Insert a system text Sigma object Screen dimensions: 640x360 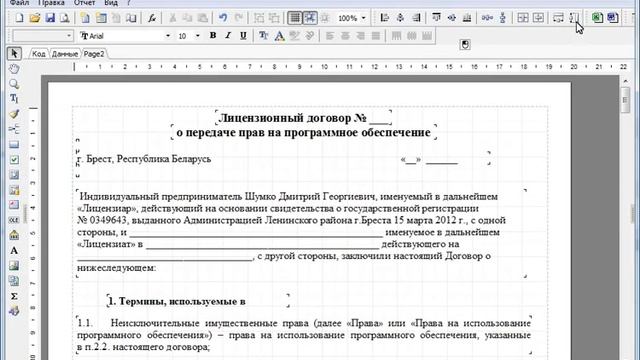click(x=14, y=296)
